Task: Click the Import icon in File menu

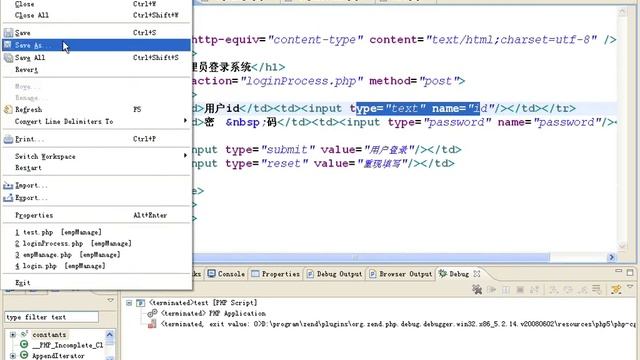Action: coord(8,186)
